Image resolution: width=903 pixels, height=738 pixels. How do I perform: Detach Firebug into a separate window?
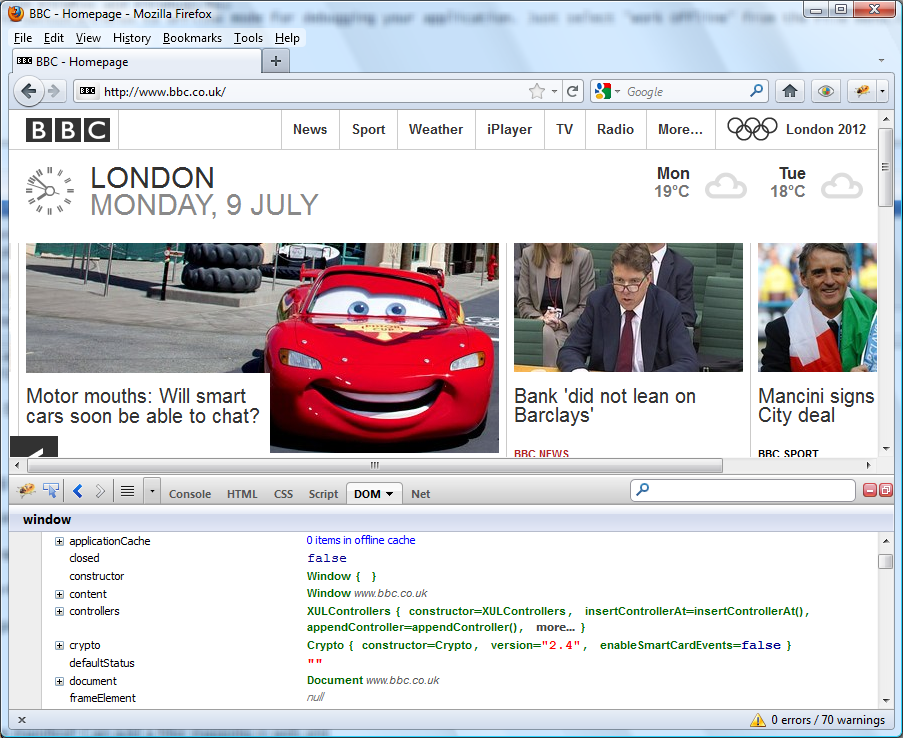tap(886, 490)
